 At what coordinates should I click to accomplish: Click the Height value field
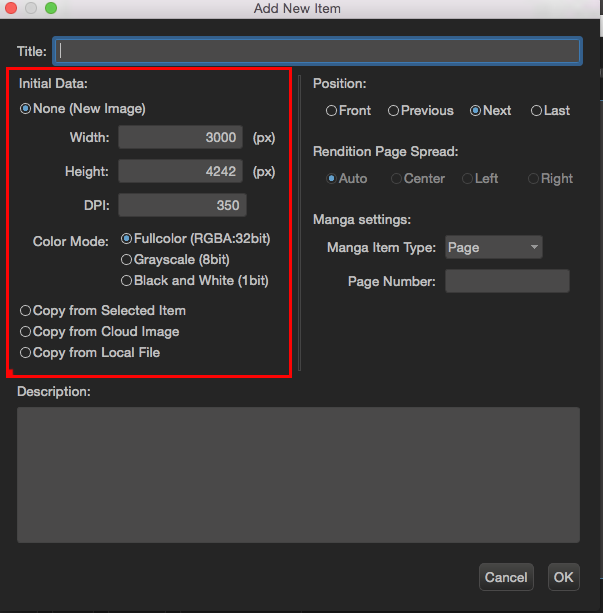(x=180, y=171)
